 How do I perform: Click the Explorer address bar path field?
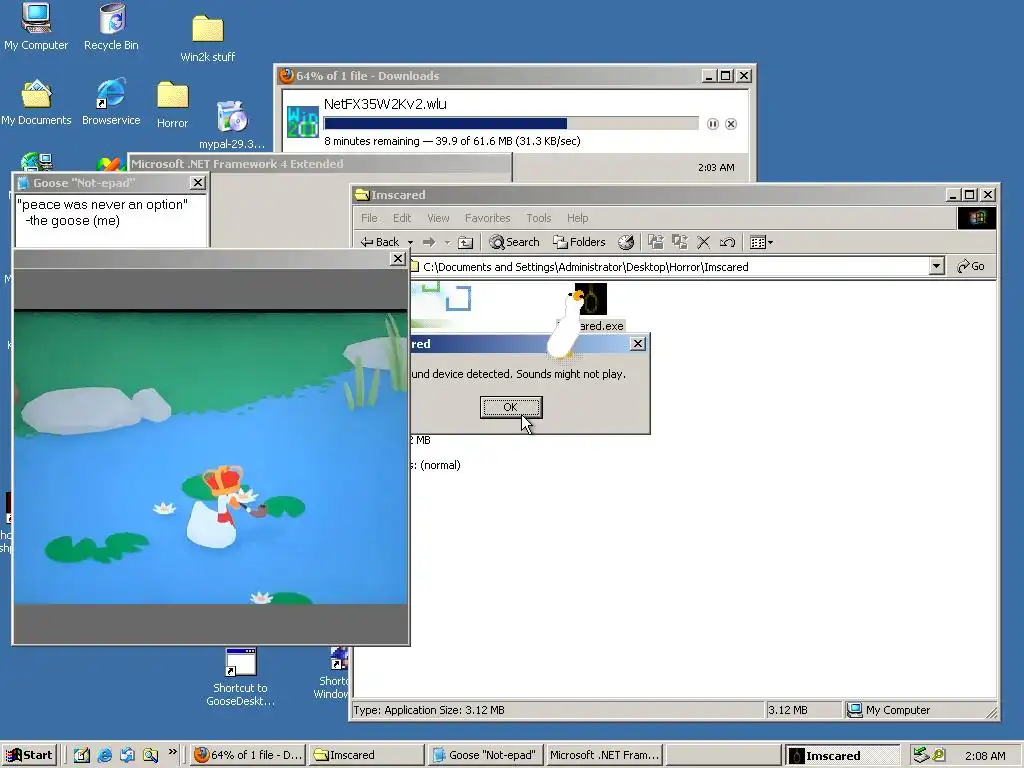[668, 266]
